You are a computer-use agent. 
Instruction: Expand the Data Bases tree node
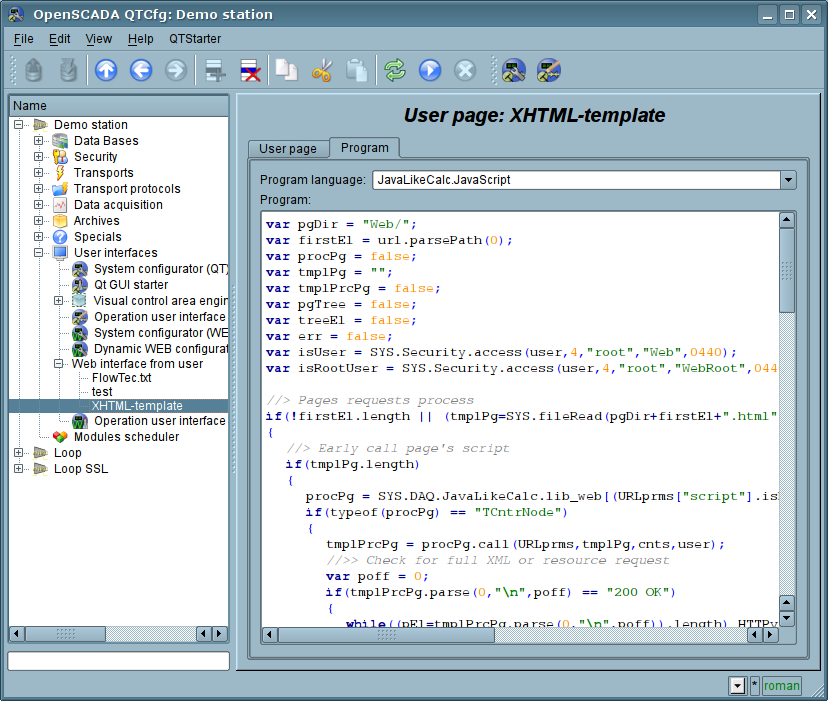pyautogui.click(x=39, y=141)
